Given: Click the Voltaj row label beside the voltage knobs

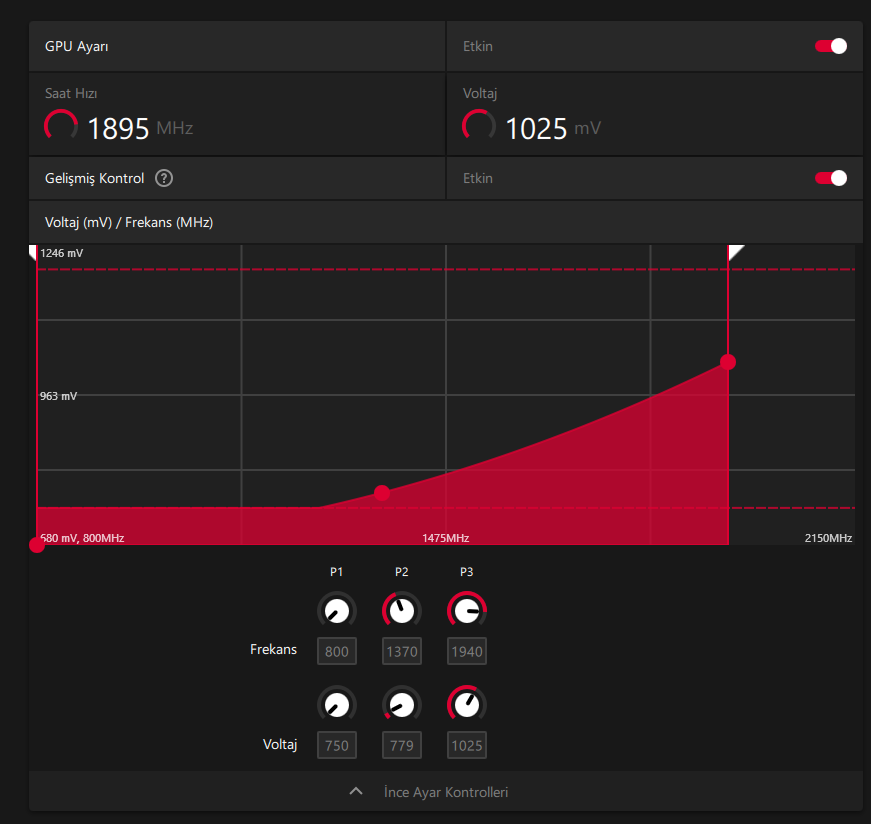Looking at the screenshot, I should [x=280, y=744].
